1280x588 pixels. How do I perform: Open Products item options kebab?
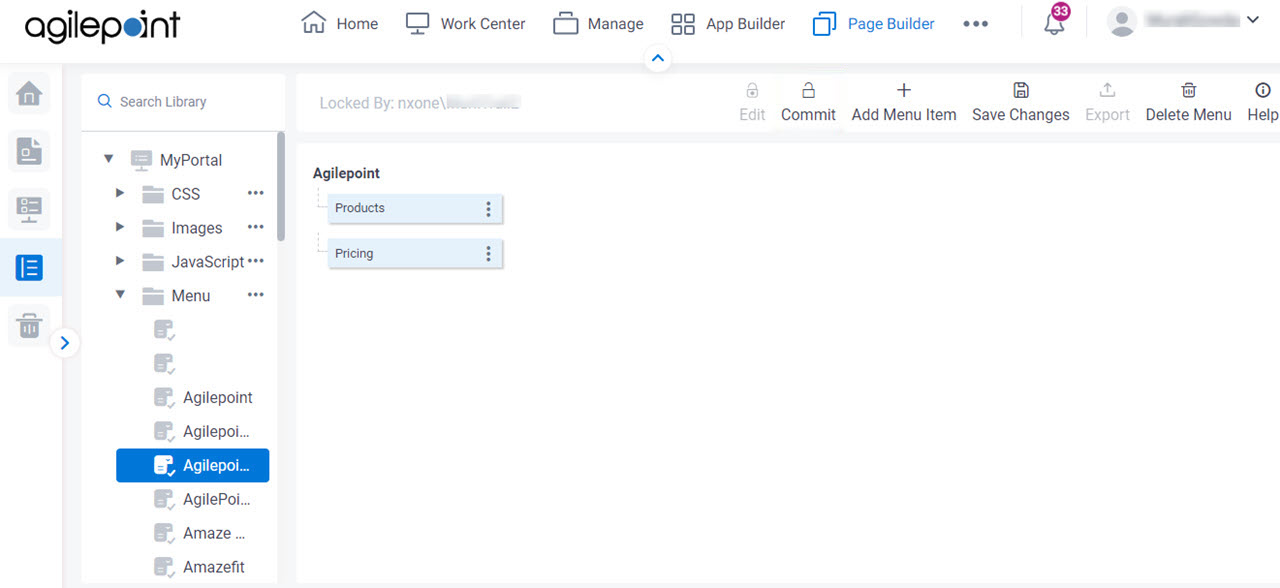point(488,208)
